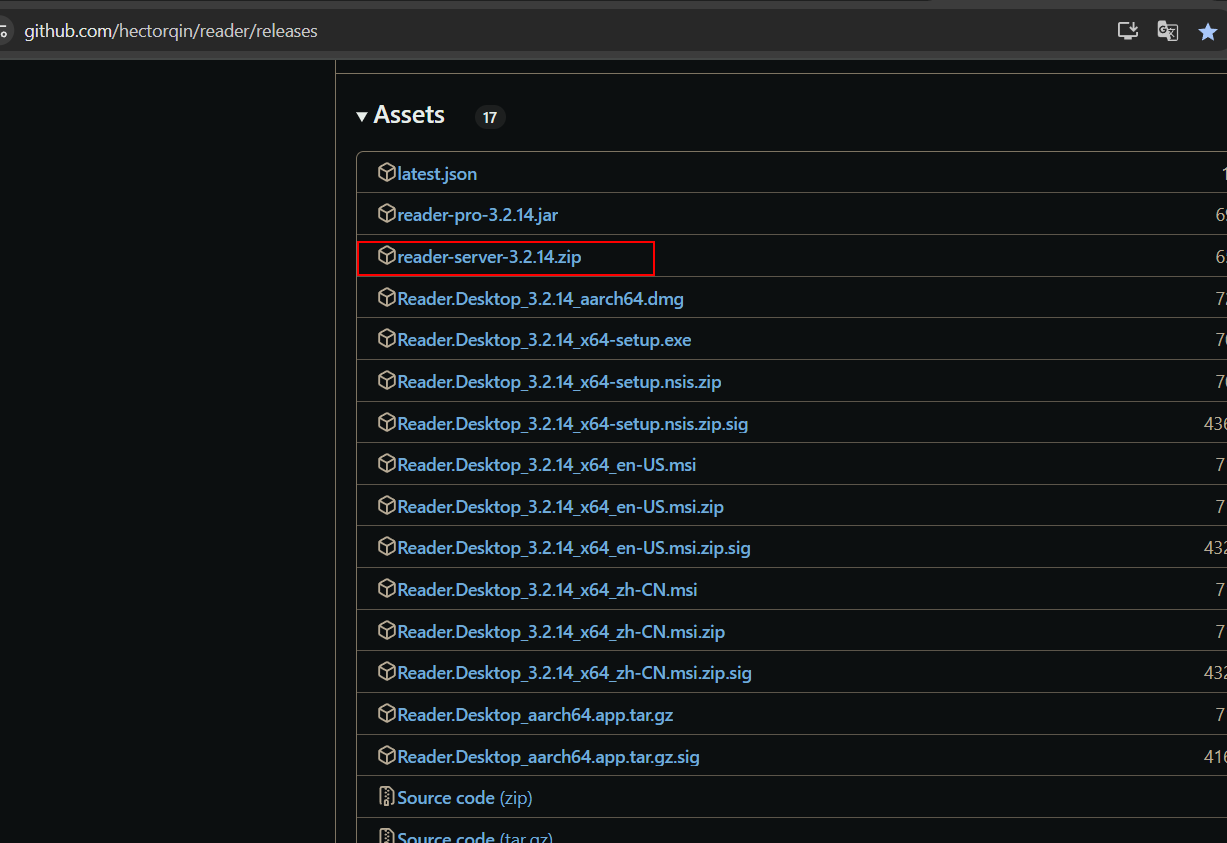Collapse the Assets section triangle
Screen dimensions: 1227x843
click(362, 117)
